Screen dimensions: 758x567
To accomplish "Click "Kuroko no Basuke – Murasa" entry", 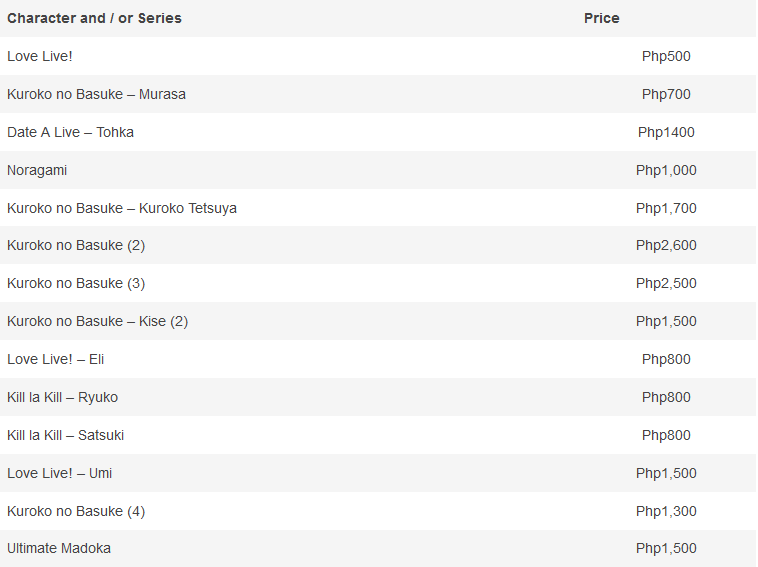I will coord(96,94).
